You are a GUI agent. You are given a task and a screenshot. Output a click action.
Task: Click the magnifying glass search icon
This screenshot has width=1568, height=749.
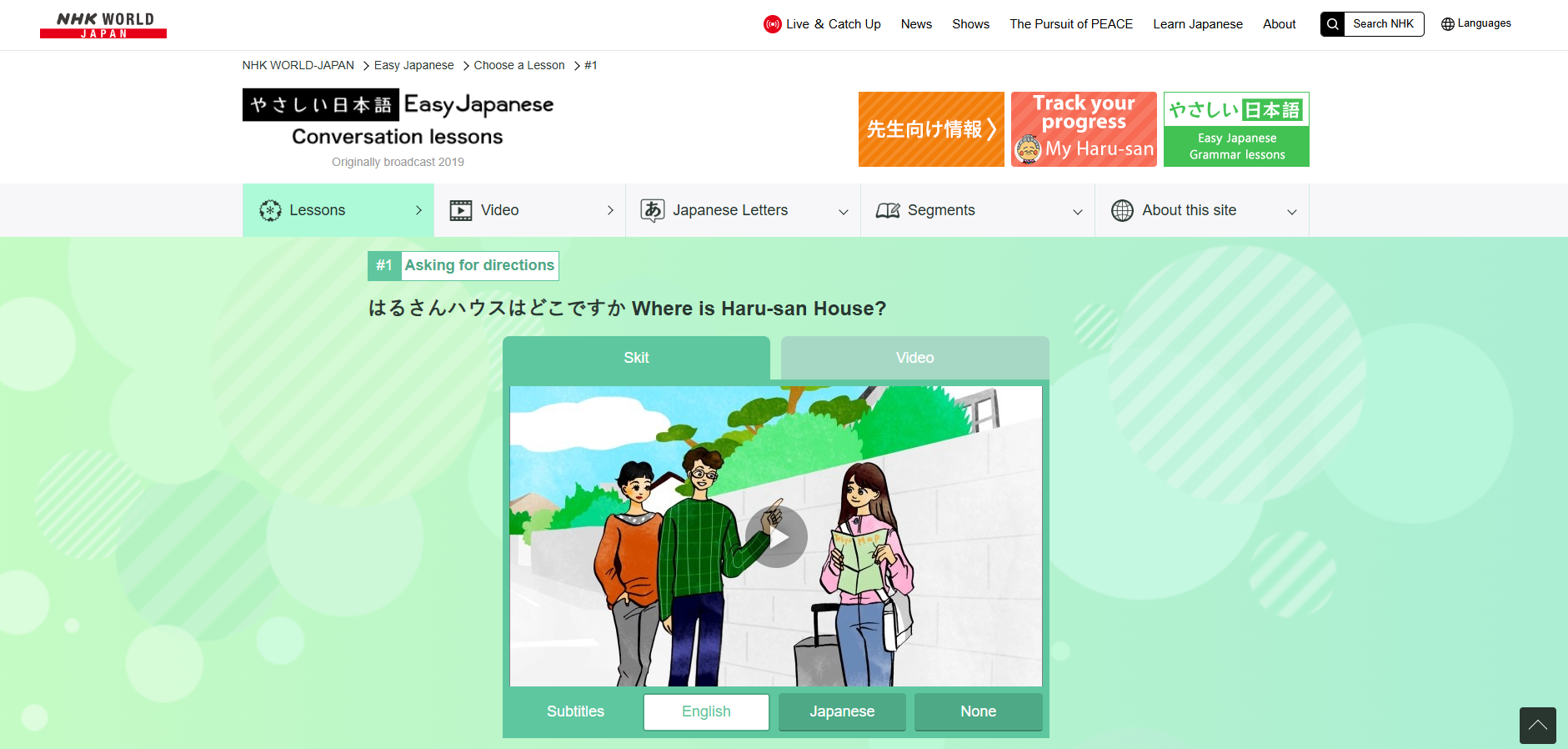pos(1333,24)
